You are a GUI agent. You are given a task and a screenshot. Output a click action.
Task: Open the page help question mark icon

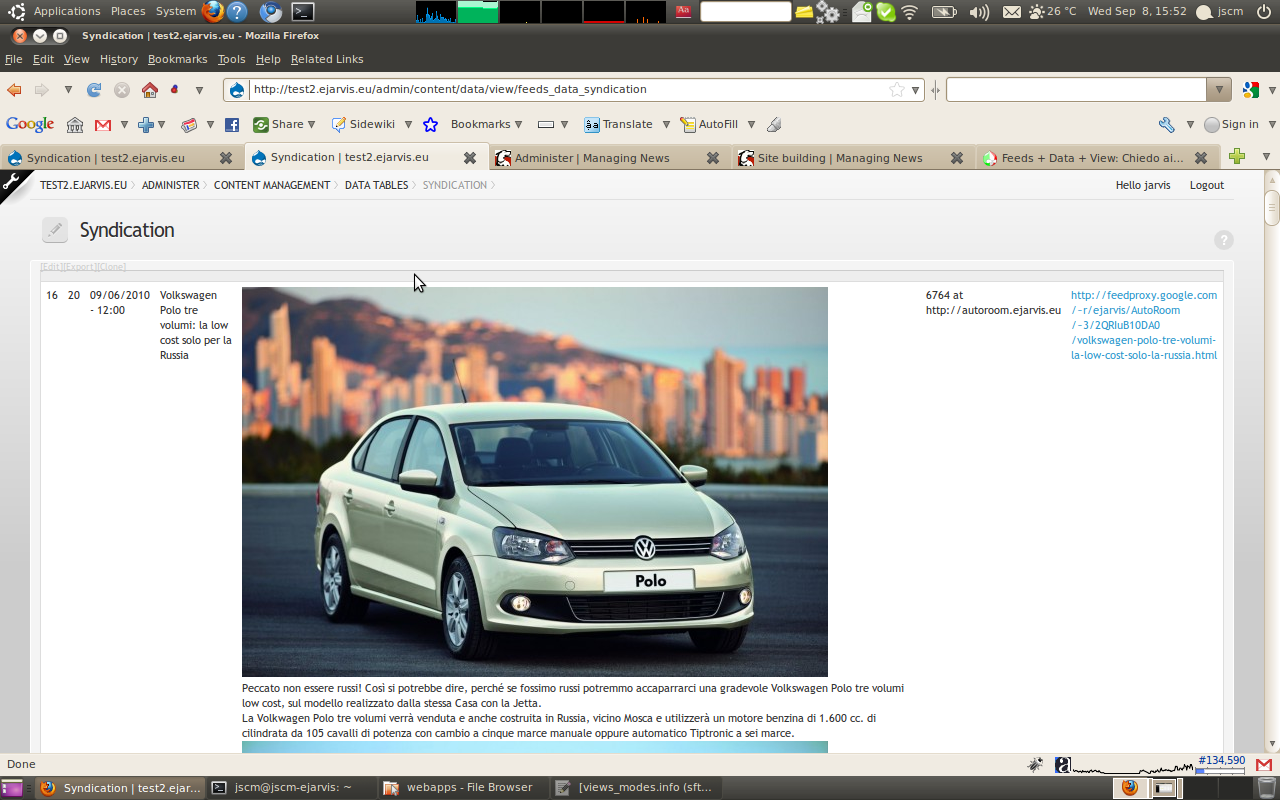click(1224, 240)
